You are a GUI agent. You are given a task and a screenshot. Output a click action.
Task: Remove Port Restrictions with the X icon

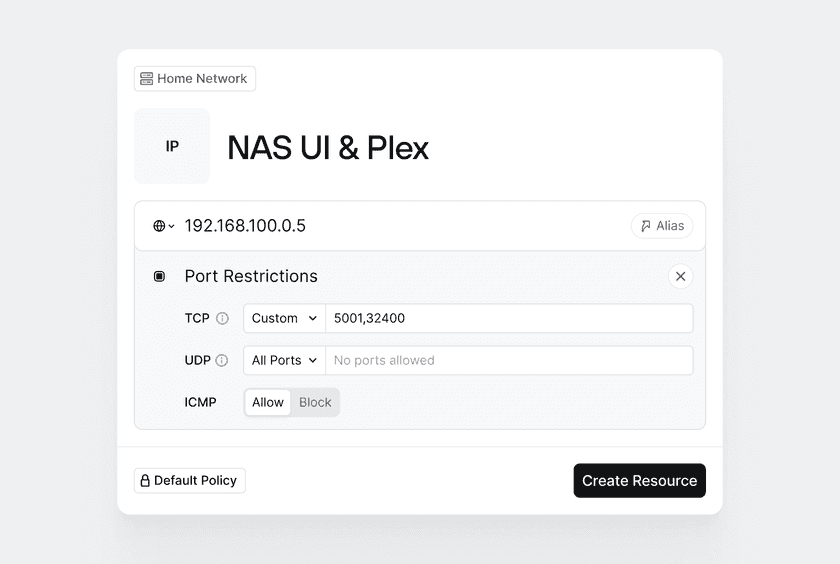[680, 276]
